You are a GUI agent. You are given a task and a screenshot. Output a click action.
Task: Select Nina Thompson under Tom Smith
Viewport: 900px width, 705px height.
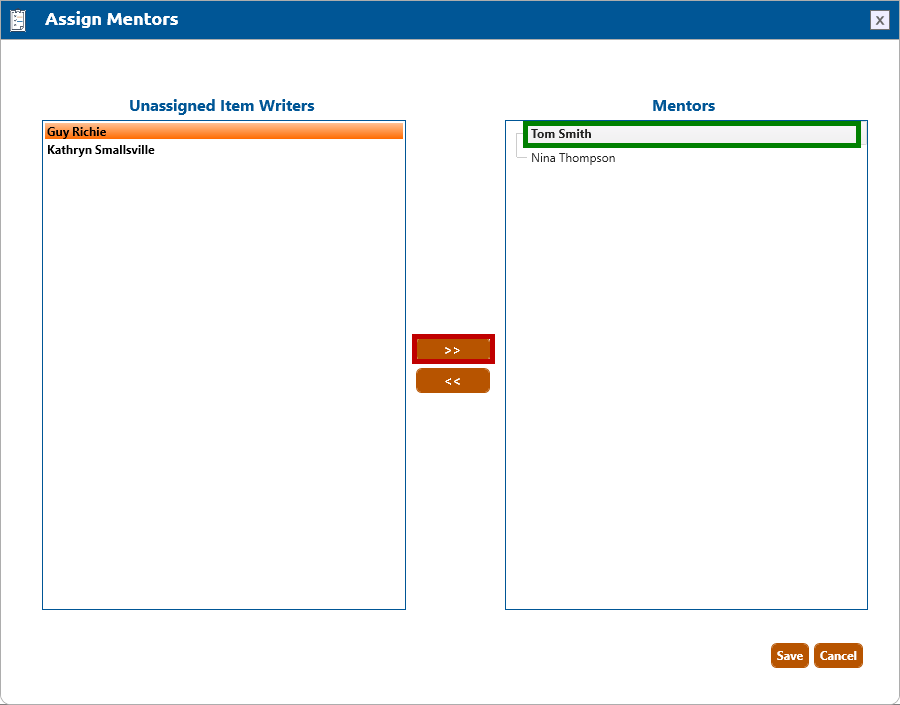coord(573,158)
